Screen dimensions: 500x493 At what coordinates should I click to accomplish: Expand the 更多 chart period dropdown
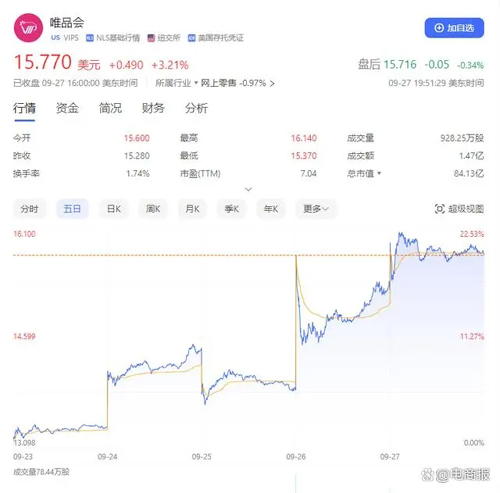click(x=316, y=209)
